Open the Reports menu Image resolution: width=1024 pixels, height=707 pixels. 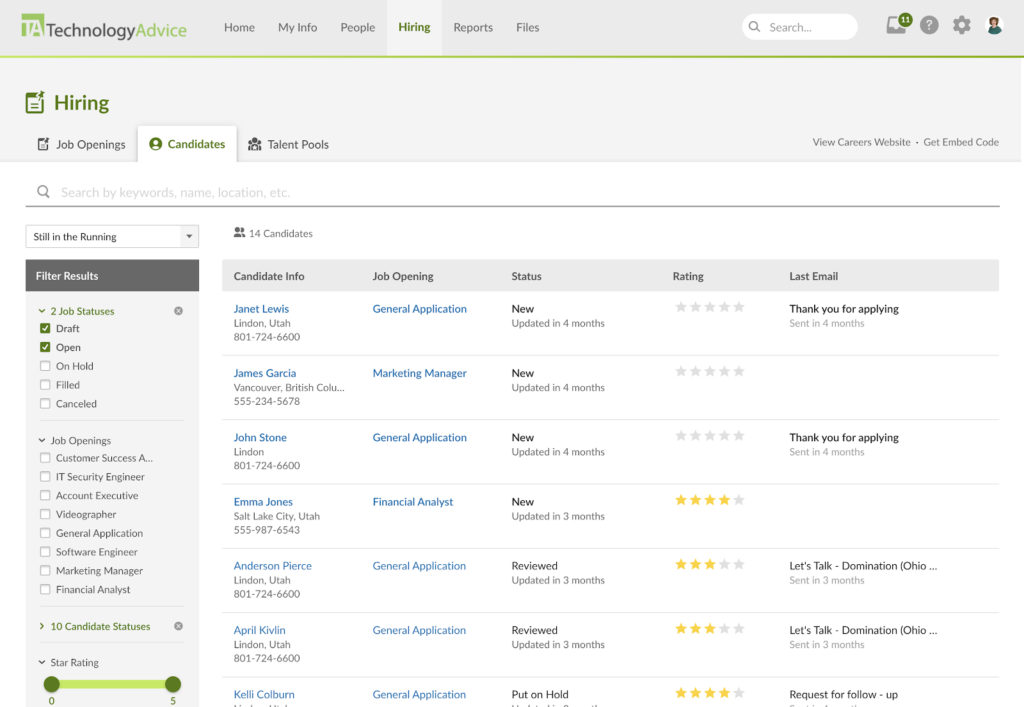(x=473, y=27)
